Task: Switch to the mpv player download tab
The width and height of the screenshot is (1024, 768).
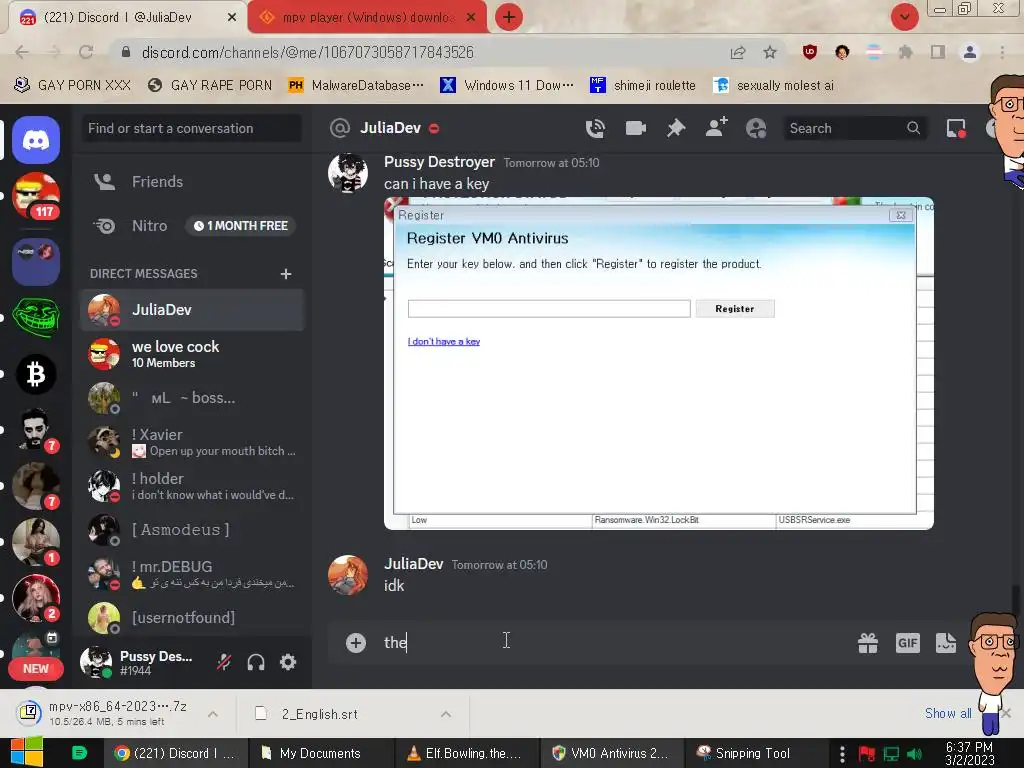Action: [x=367, y=17]
